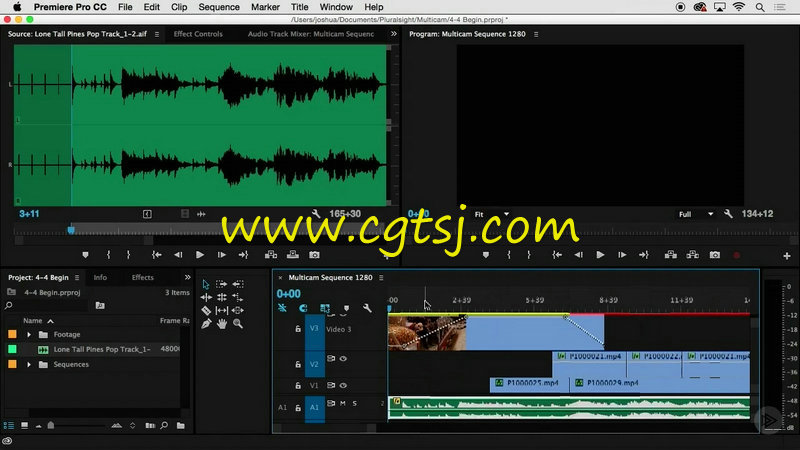The image size is (800, 450).
Task: Switch Project panel to icon view
Action: 24,425
